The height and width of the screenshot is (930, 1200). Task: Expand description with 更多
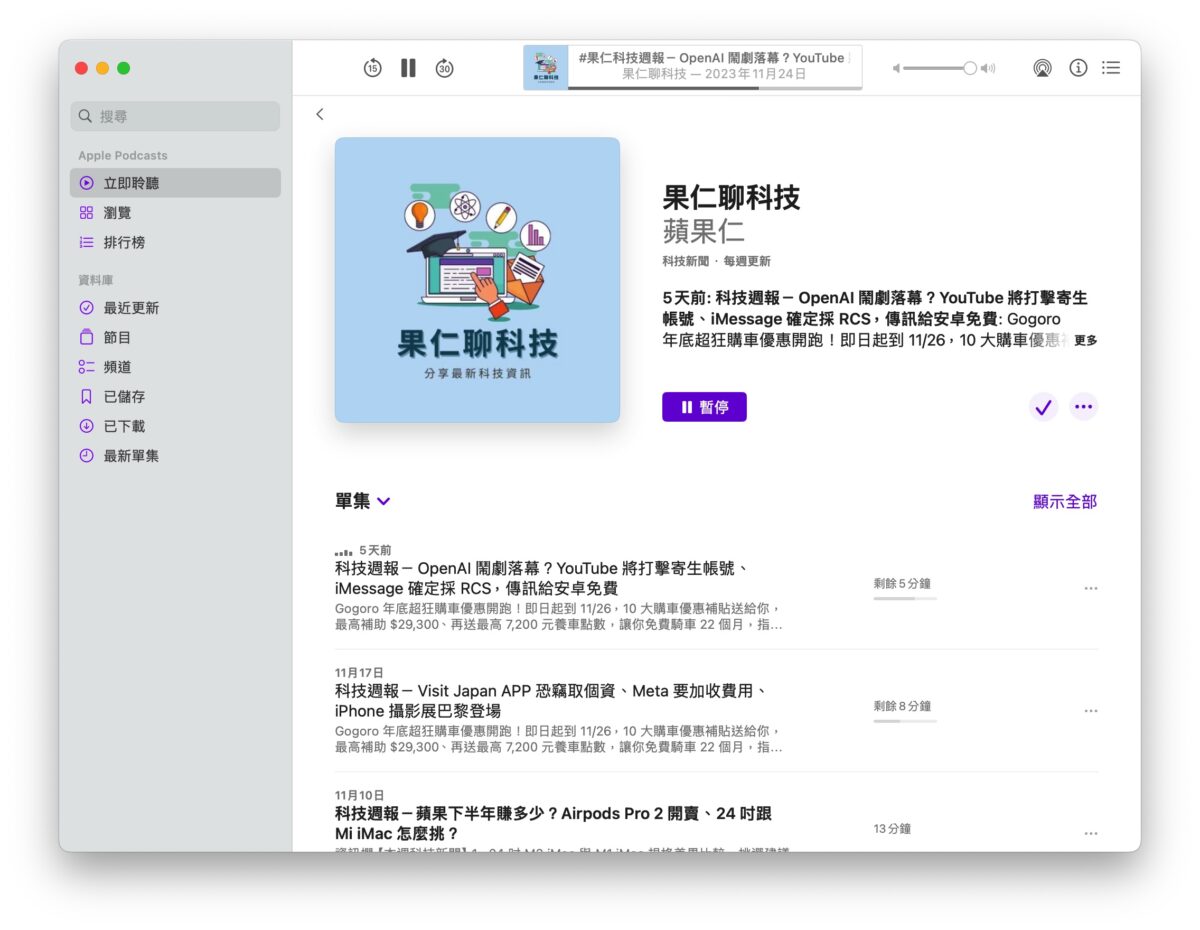tap(1086, 340)
